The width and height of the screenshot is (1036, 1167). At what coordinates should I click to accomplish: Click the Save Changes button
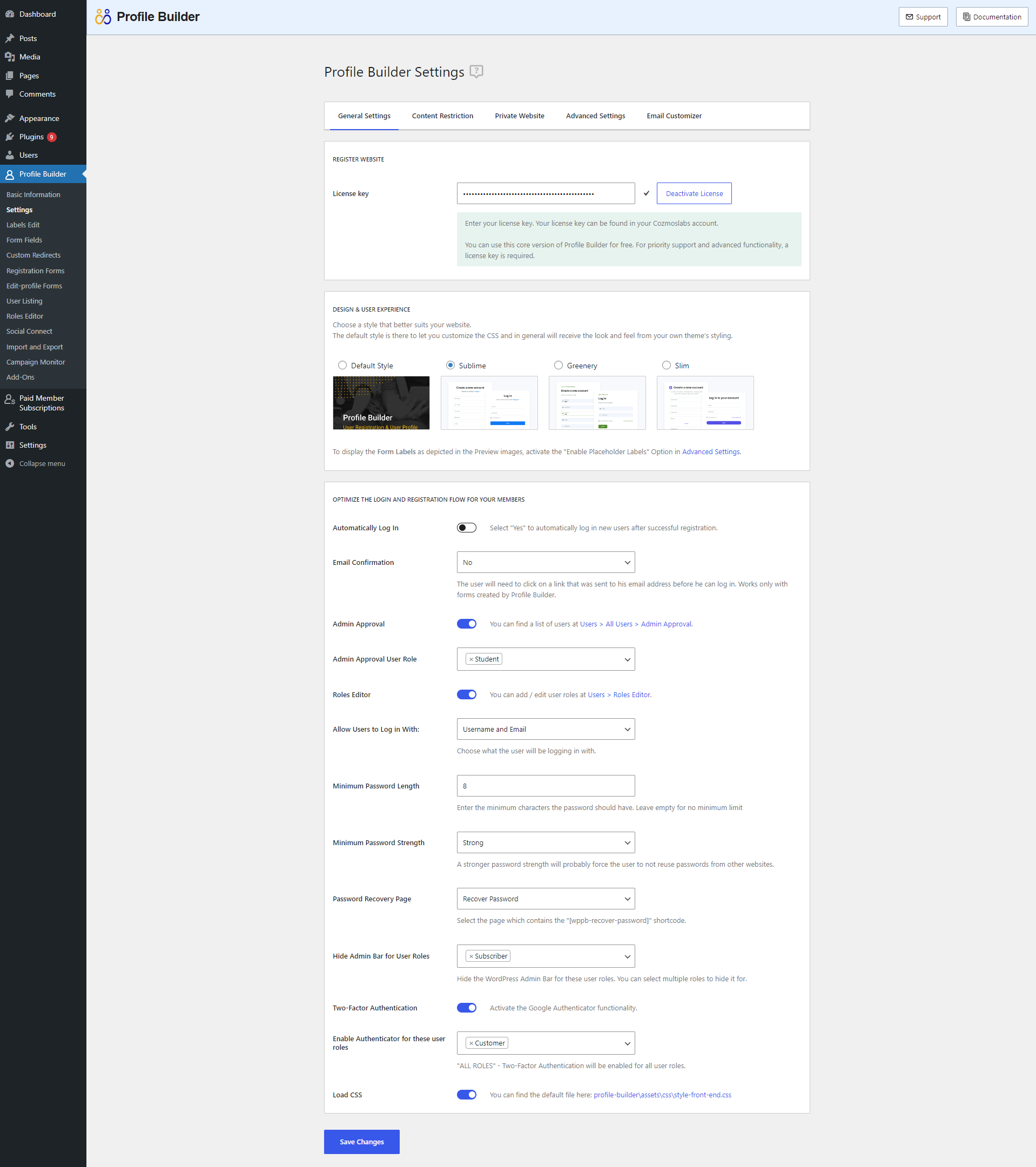361,1141
